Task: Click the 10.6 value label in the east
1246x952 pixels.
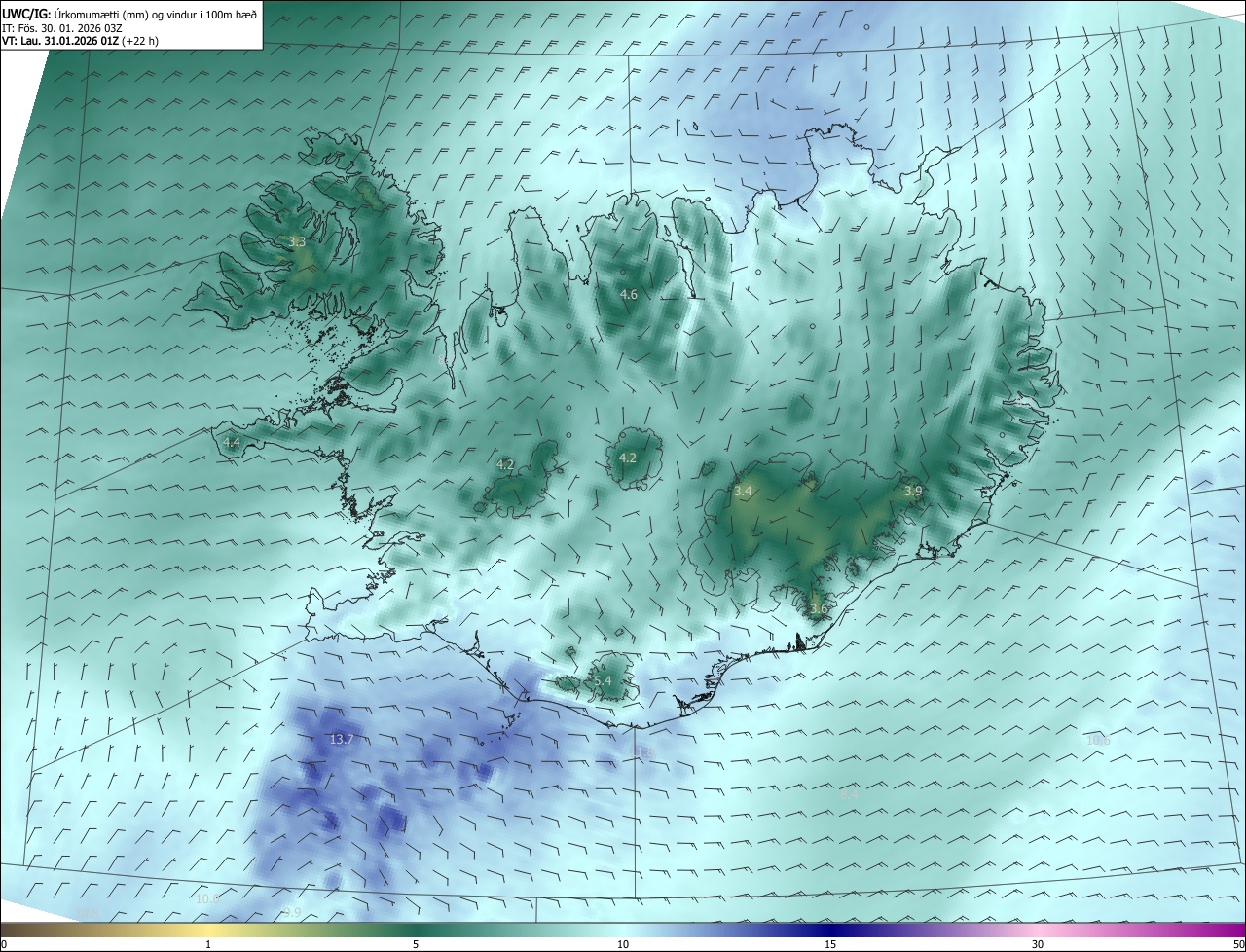Action: [x=1098, y=741]
